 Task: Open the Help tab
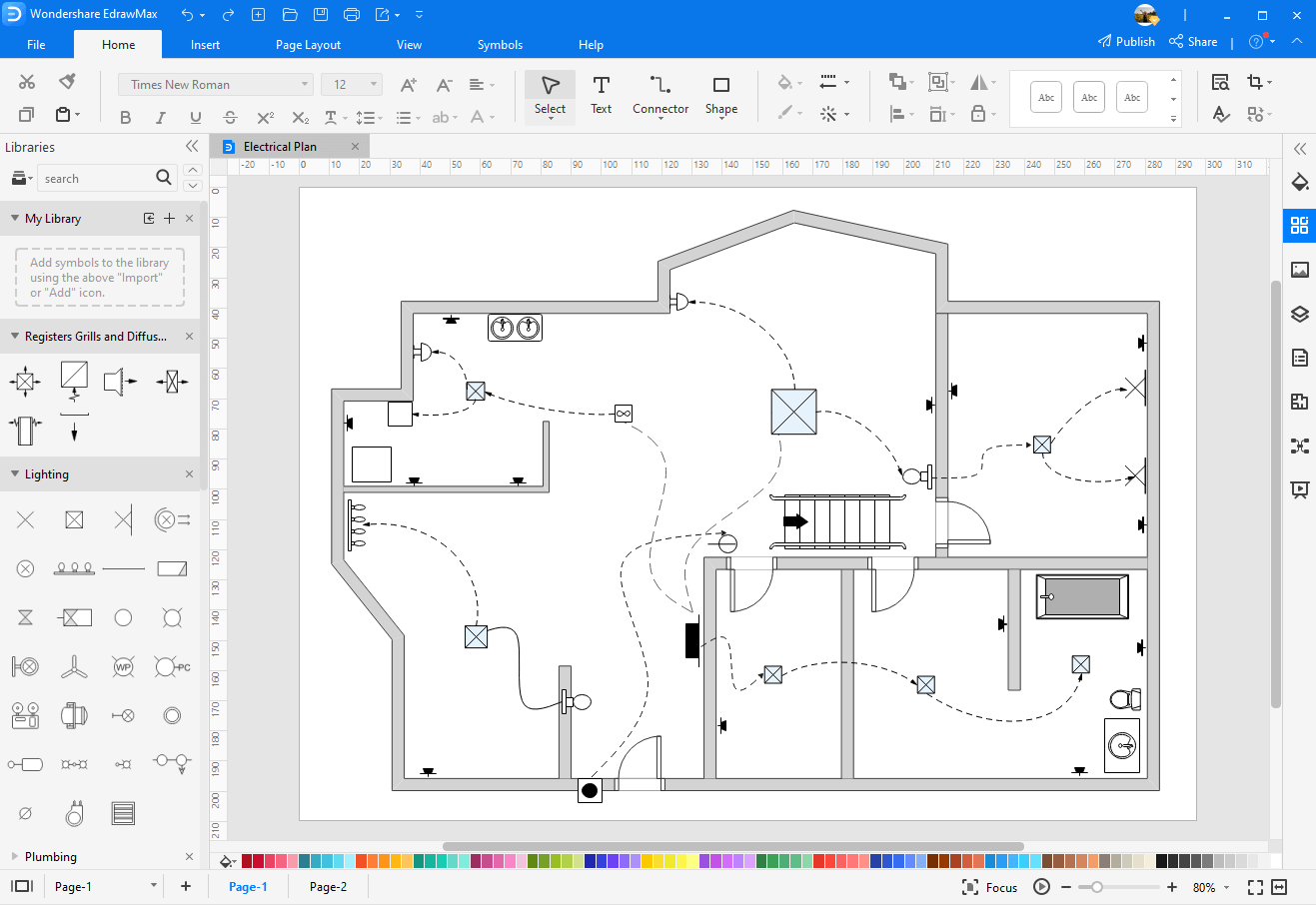591,45
